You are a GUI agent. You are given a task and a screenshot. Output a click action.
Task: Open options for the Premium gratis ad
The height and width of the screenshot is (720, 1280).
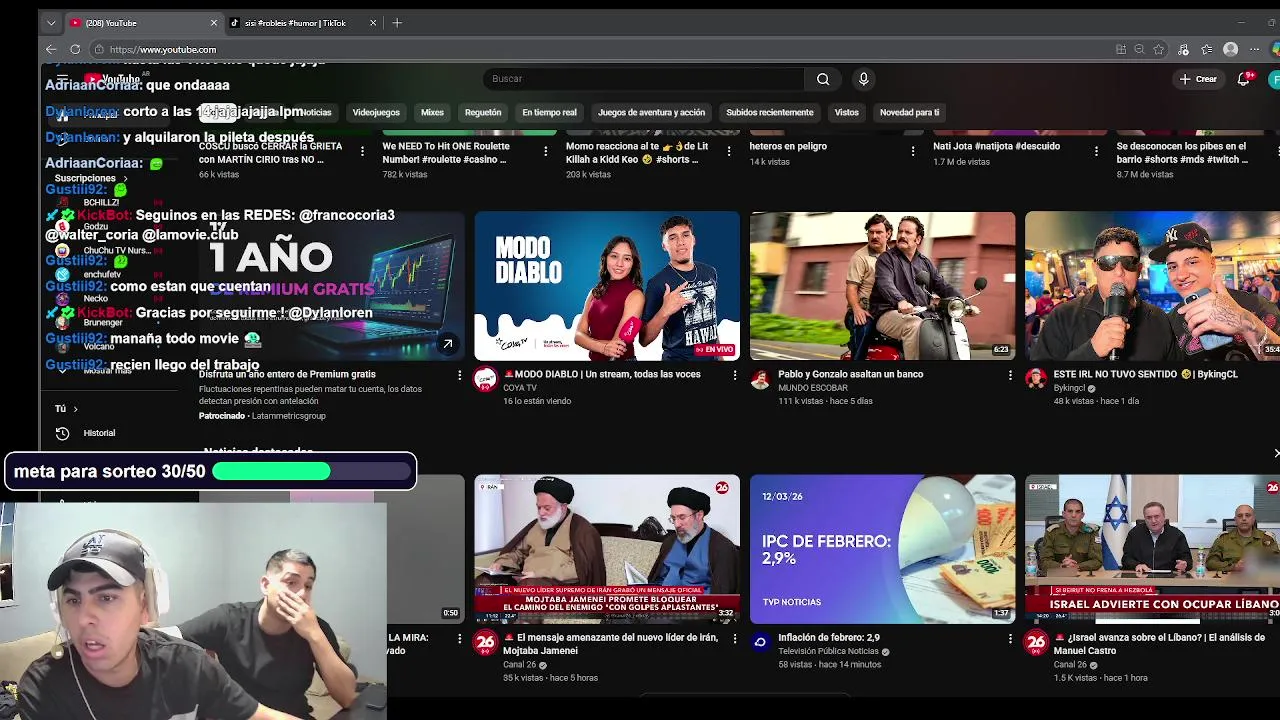tap(460, 375)
